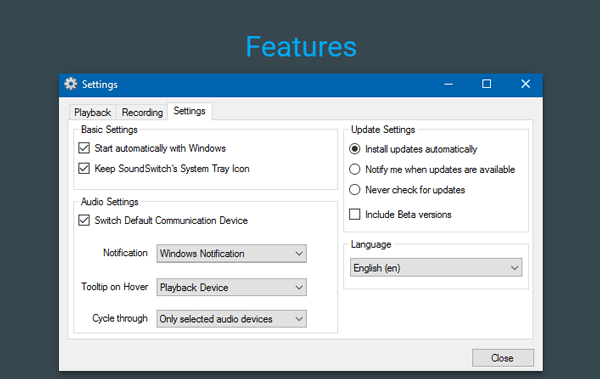Switch to the Playback tab
The height and width of the screenshot is (379, 600).
pyautogui.click(x=93, y=112)
